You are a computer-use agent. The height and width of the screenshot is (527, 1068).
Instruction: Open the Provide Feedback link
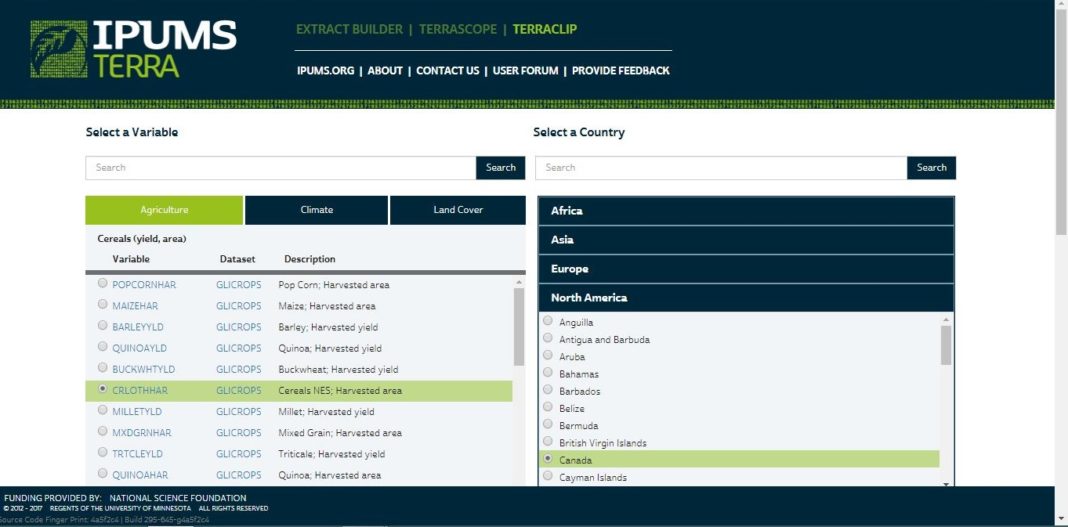tap(620, 71)
